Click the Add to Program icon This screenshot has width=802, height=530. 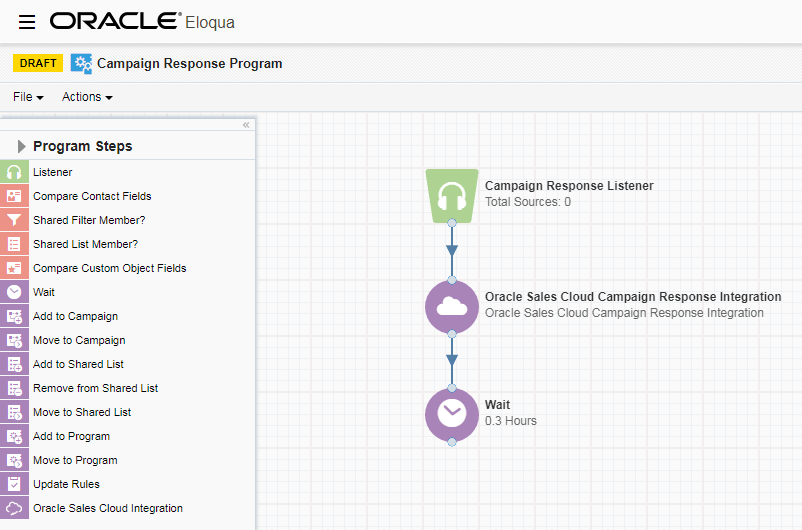[14, 436]
